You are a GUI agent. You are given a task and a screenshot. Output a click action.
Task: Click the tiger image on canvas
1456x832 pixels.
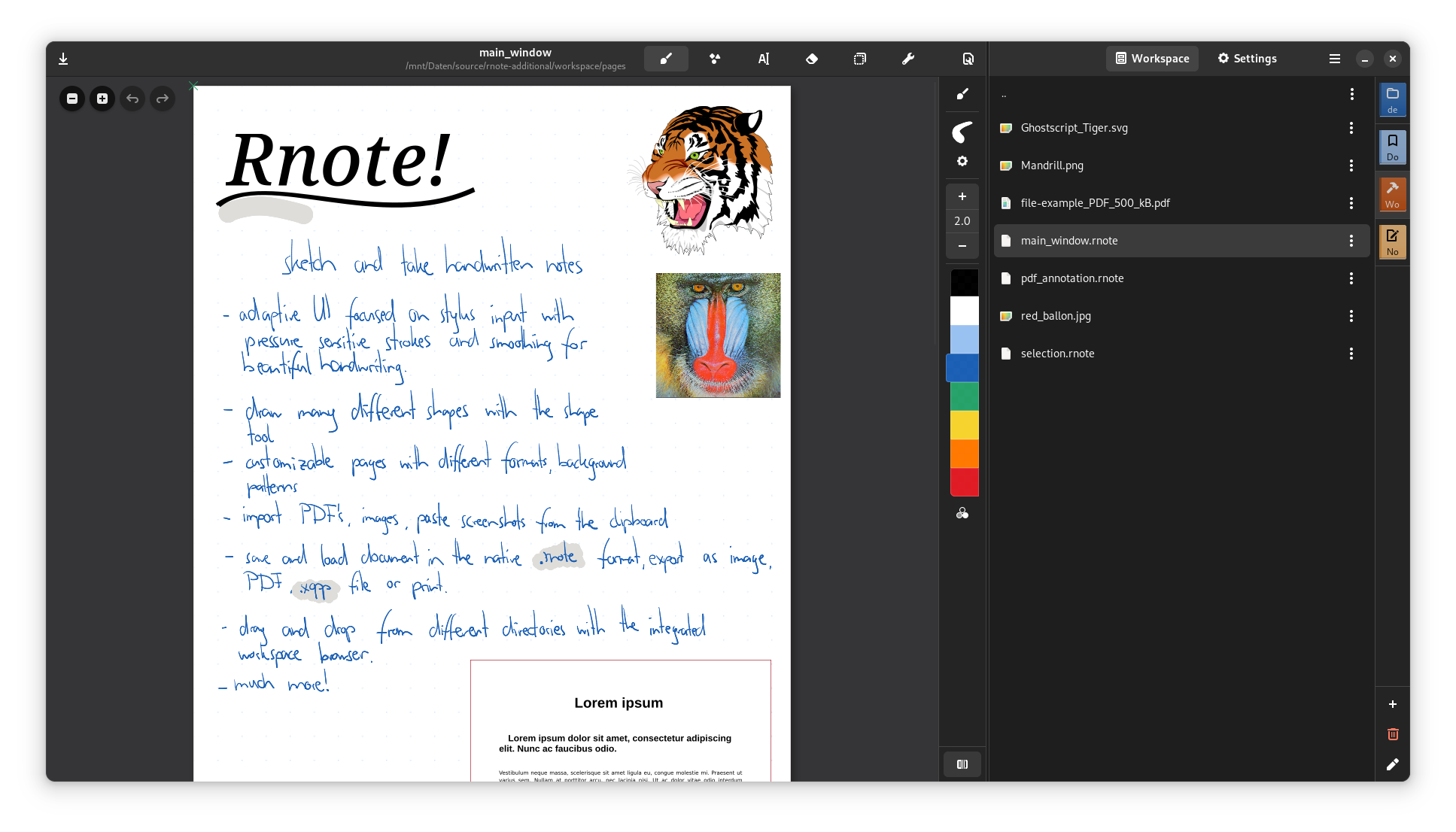(x=701, y=179)
